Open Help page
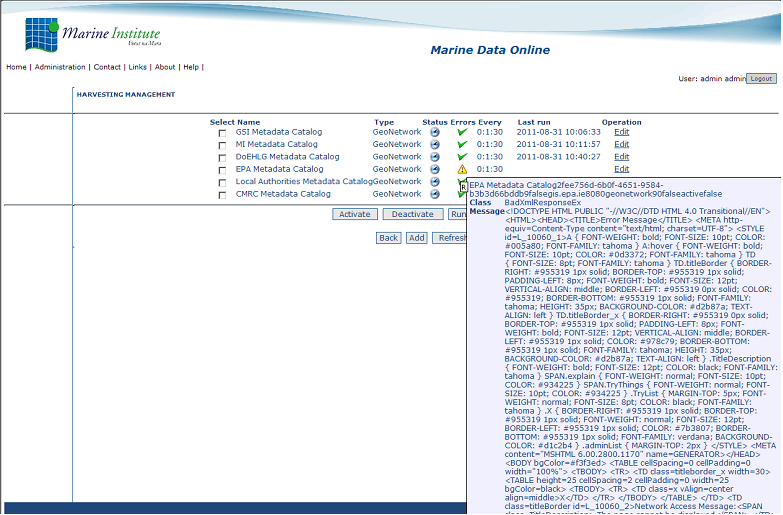 click(x=191, y=67)
